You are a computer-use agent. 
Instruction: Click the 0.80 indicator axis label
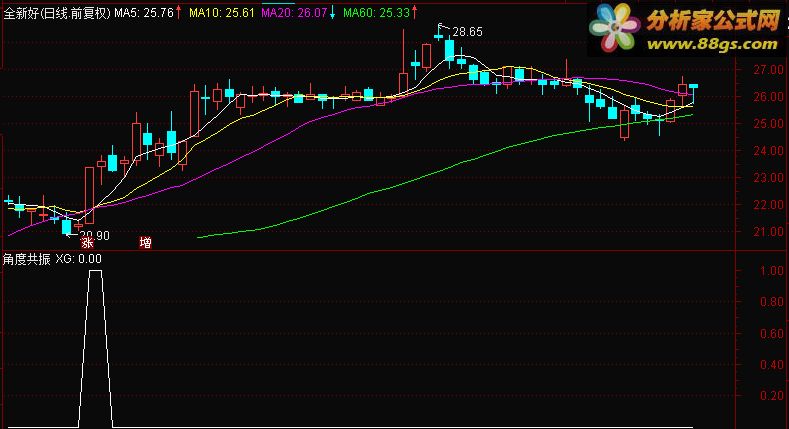click(x=771, y=302)
